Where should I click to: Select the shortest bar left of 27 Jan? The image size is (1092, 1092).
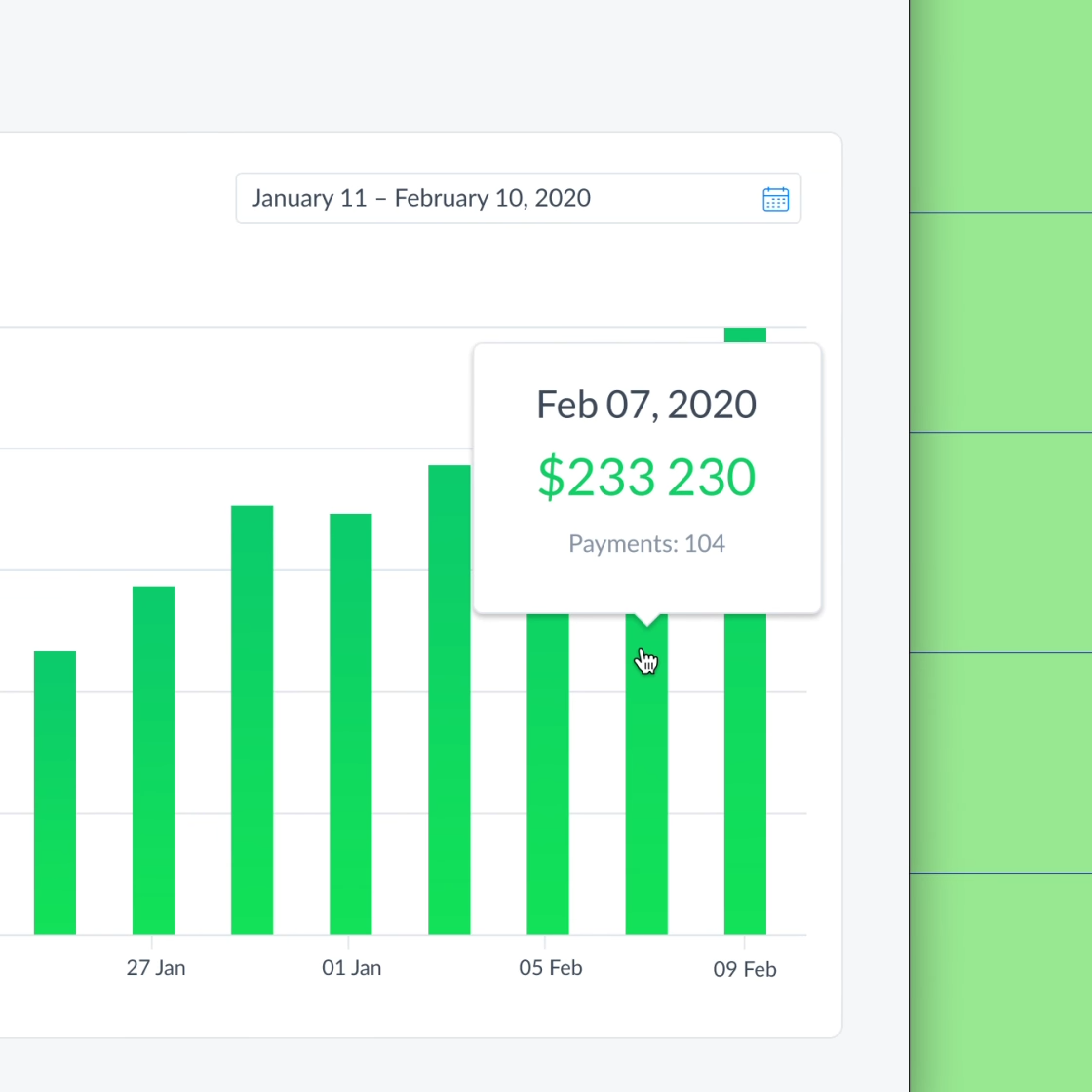point(55,792)
